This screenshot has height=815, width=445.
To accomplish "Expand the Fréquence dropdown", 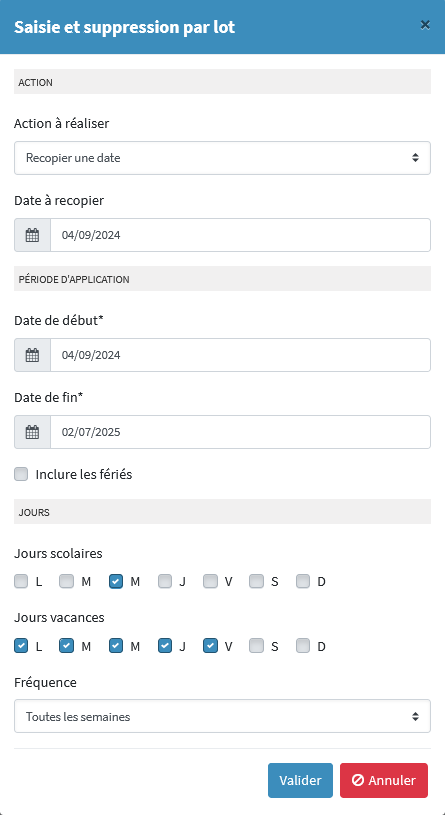I will coord(222,716).
